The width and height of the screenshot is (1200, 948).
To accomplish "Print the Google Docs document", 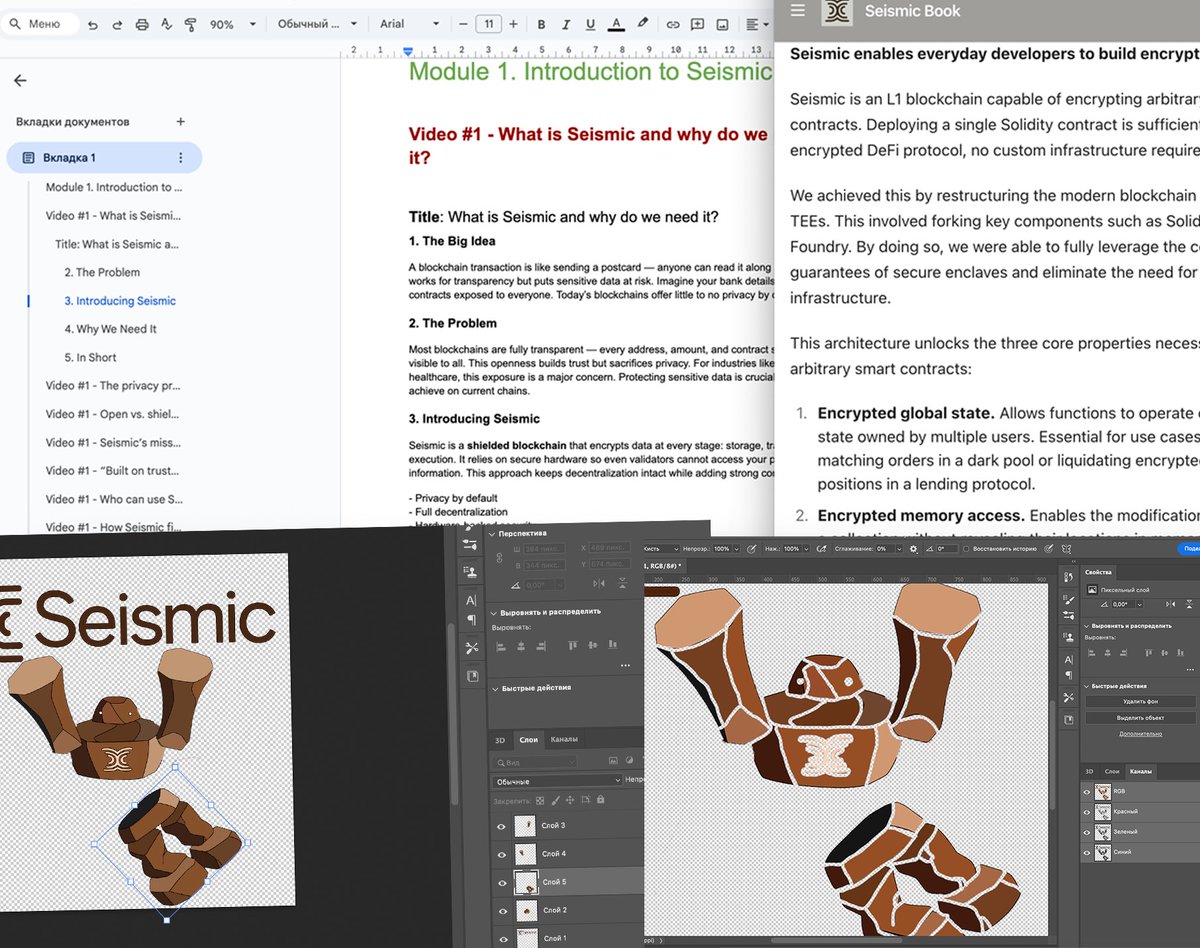I will coord(142,24).
